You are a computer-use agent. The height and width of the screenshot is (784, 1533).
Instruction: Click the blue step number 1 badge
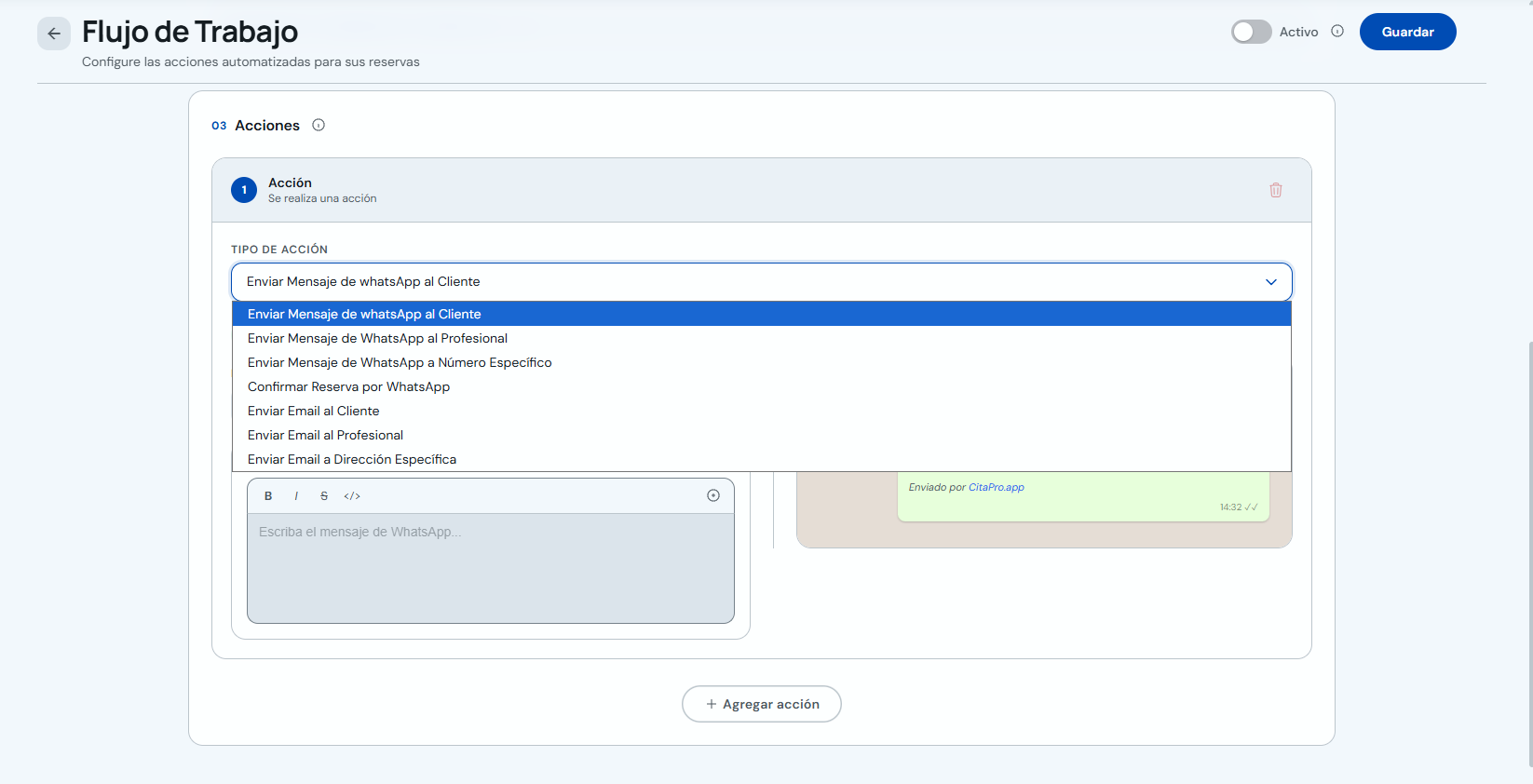coord(244,190)
